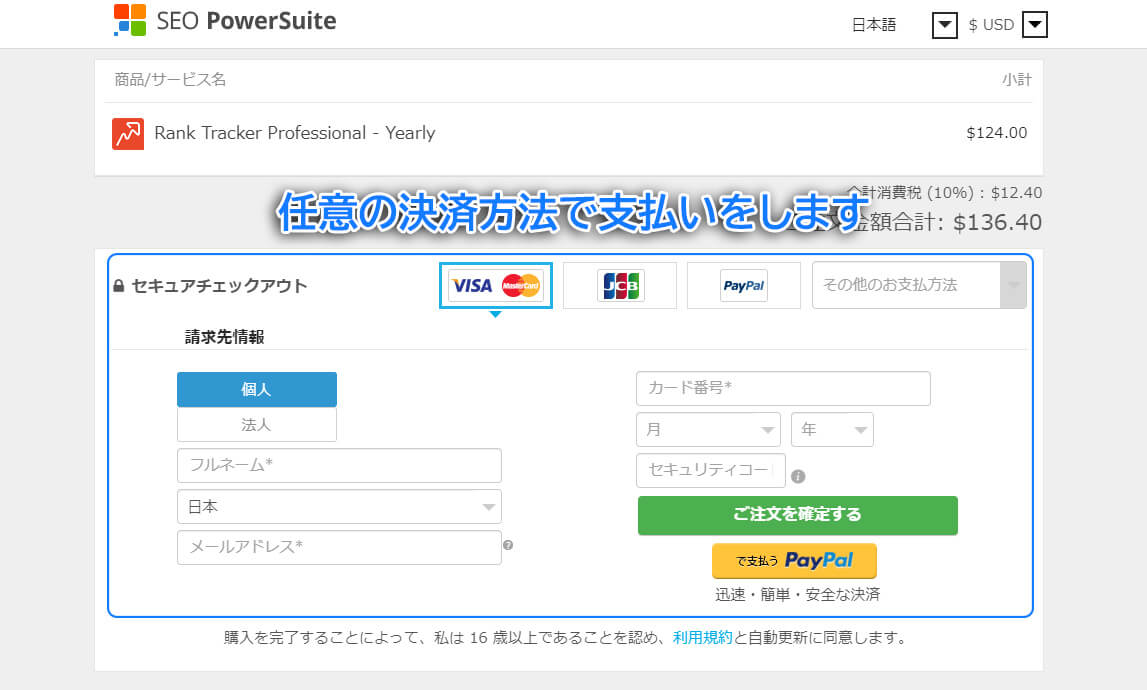Open the email address help icon

(x=508, y=545)
